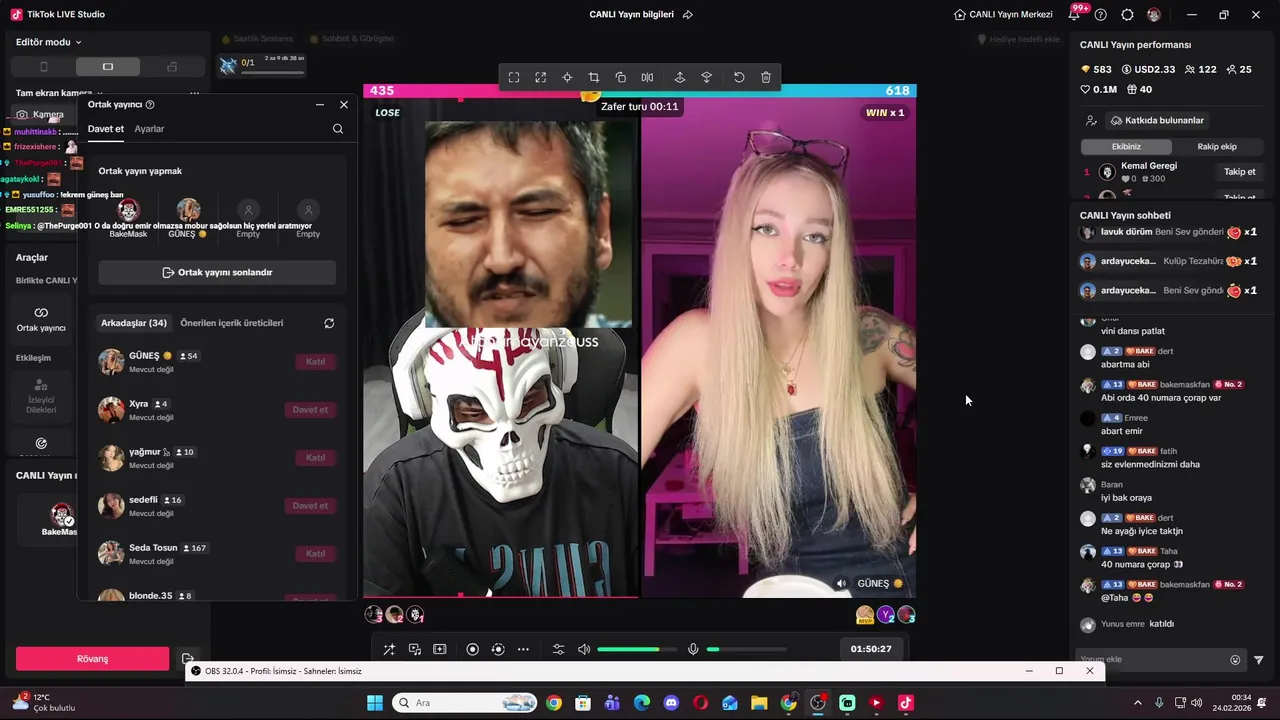Adjust the microphone level slider
The image size is (1280, 720).
click(x=746, y=649)
